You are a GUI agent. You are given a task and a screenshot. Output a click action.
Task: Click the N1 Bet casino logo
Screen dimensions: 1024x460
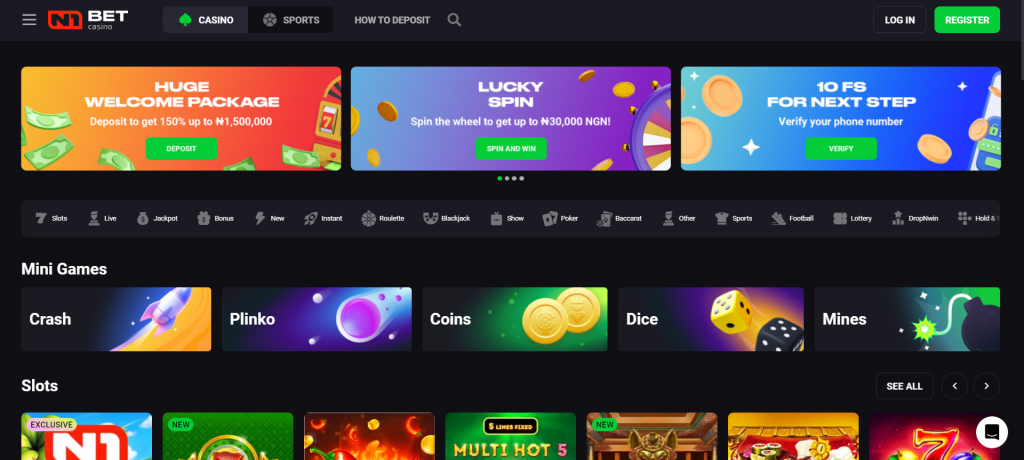click(88, 20)
